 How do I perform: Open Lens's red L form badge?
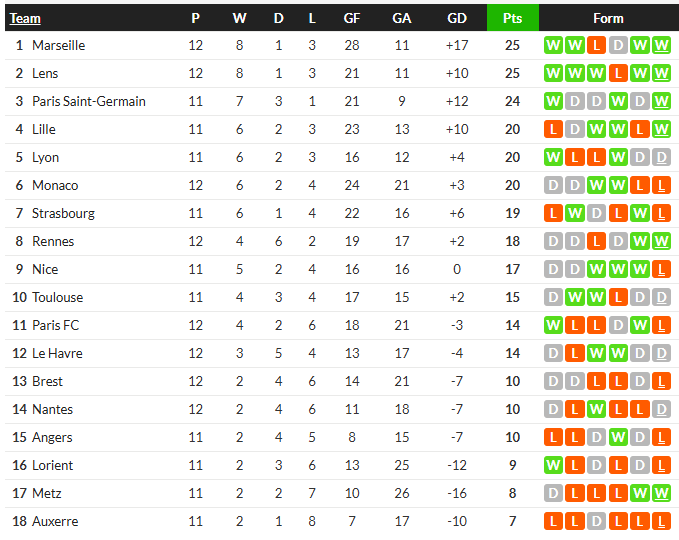coord(618,73)
